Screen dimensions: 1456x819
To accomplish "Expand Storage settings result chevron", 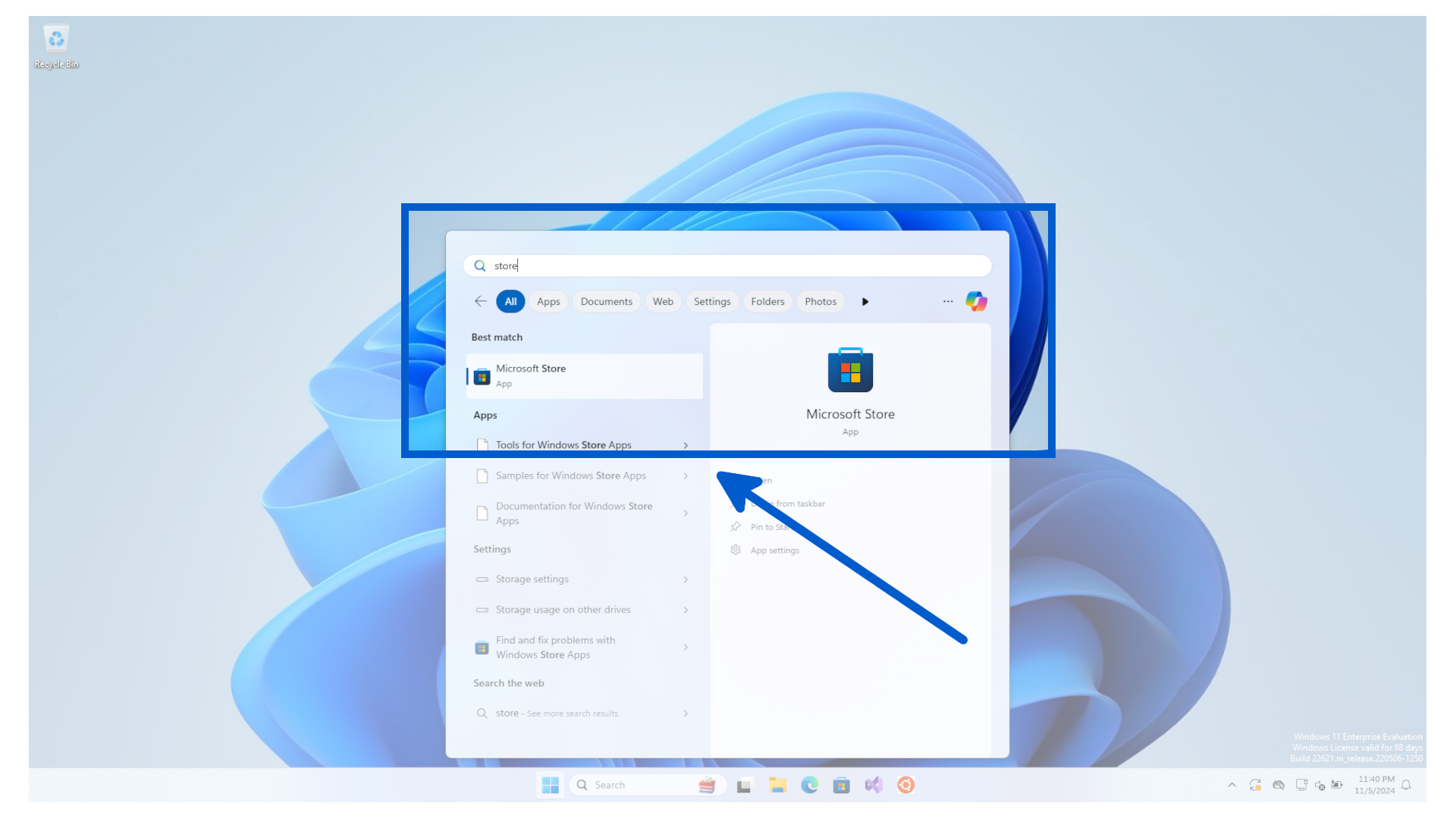I will point(686,579).
